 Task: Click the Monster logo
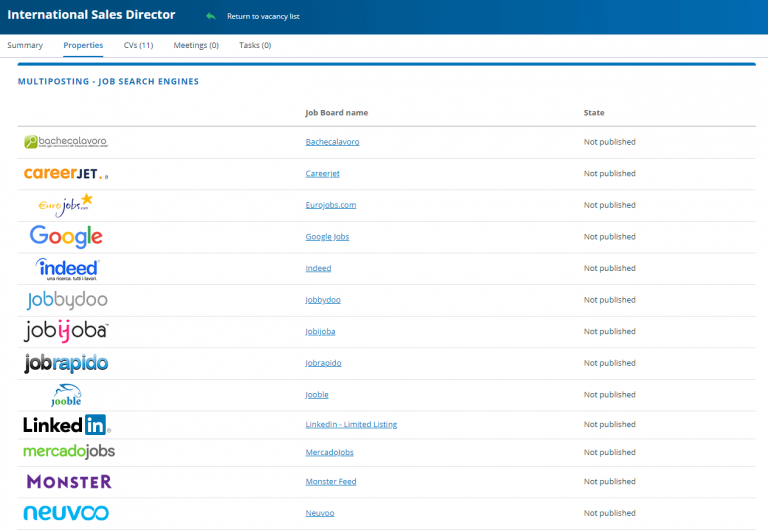click(69, 482)
